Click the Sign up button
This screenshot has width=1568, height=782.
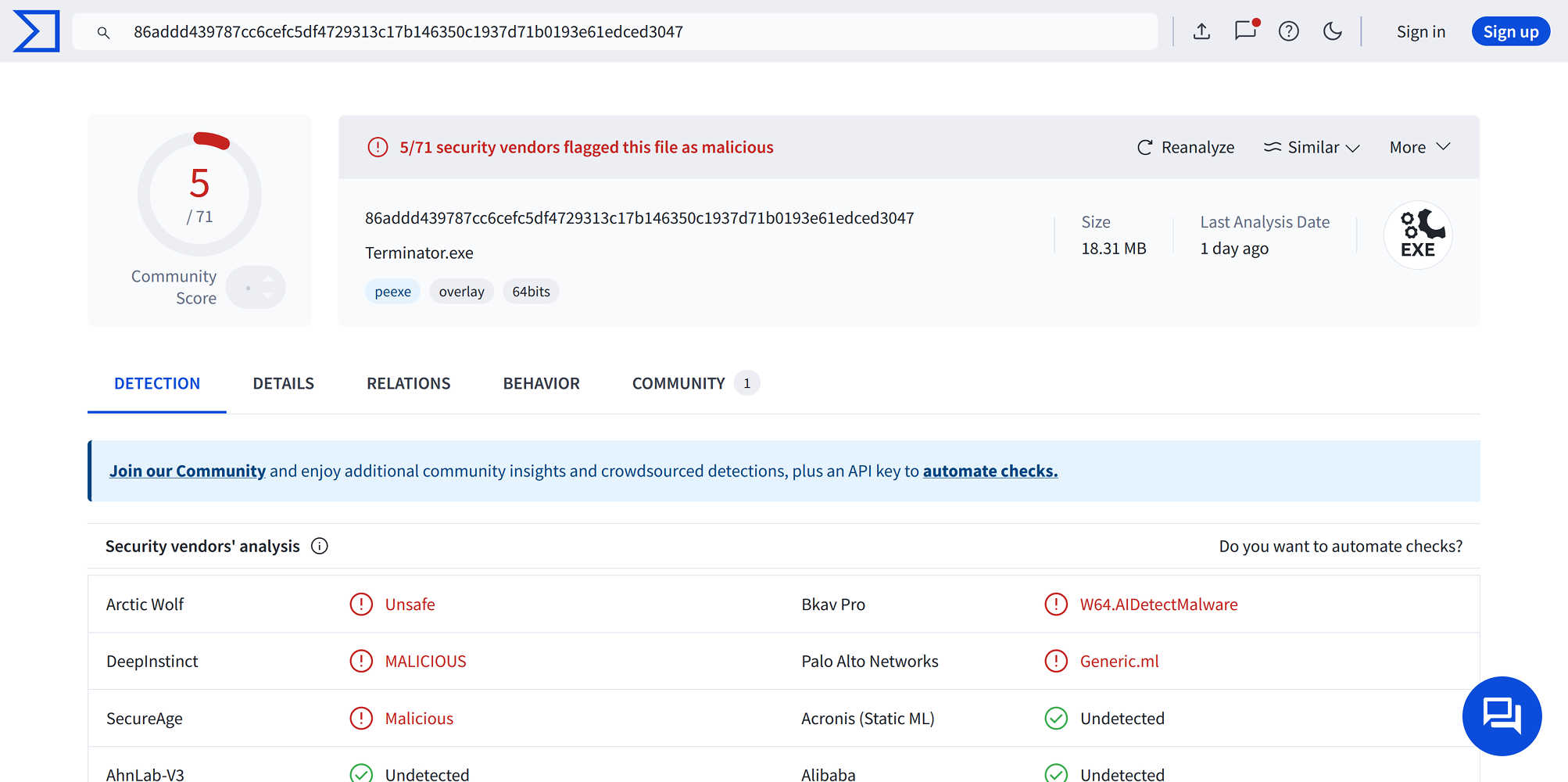[1509, 31]
